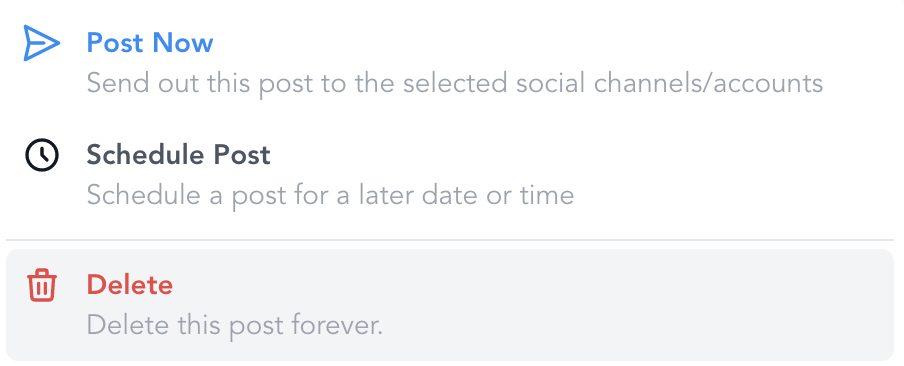Click the blue "Post Now" heading text
This screenshot has height=366, width=904.
point(150,43)
